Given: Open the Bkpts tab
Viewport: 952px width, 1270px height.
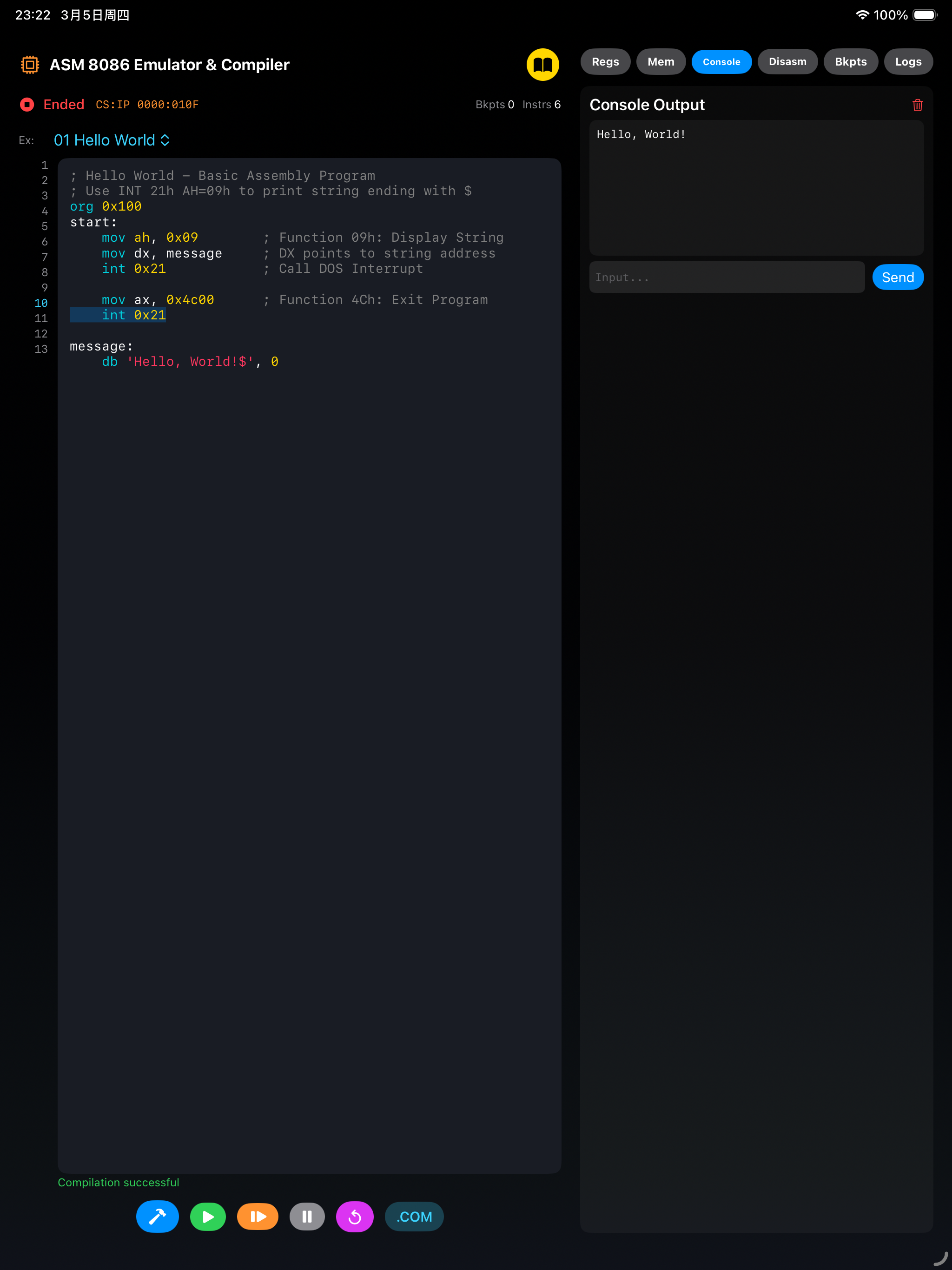Looking at the screenshot, I should (x=850, y=61).
